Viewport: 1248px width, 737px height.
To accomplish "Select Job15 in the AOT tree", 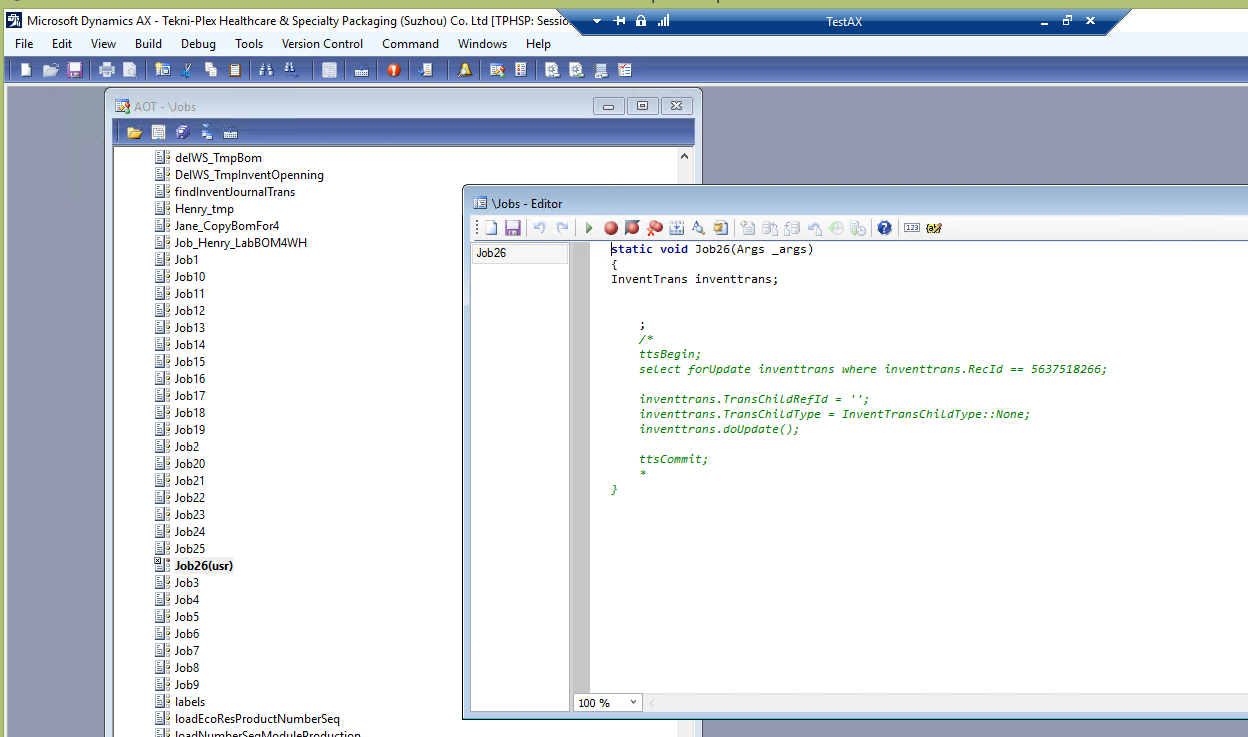I will click(x=190, y=362).
